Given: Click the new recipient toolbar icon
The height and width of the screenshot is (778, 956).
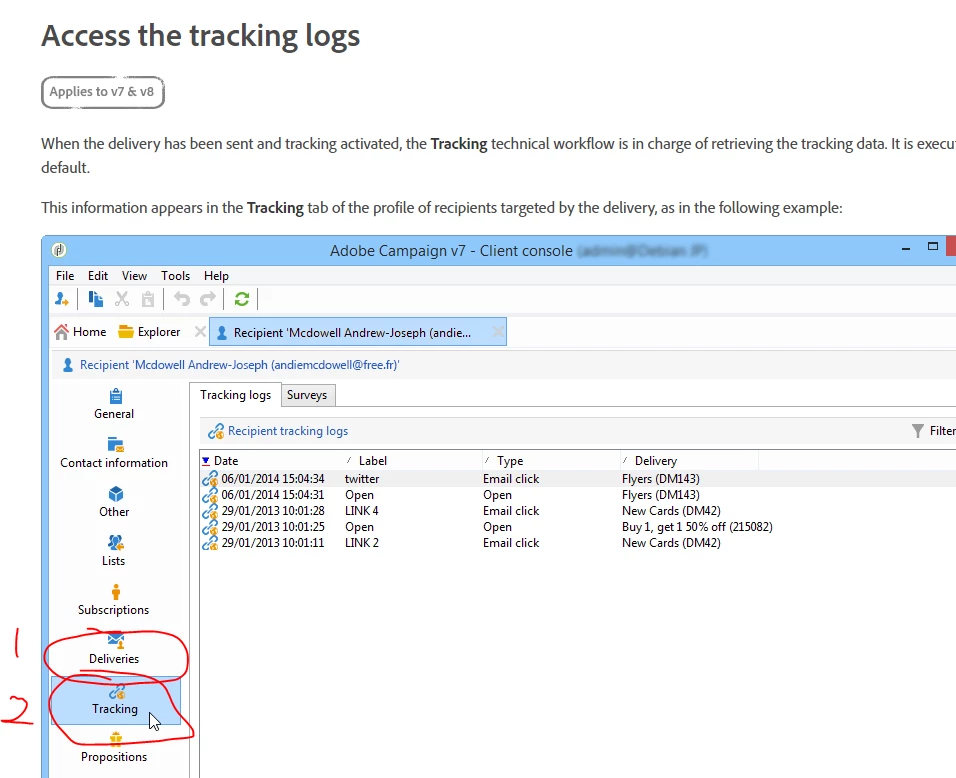Looking at the screenshot, I should coord(62,299).
